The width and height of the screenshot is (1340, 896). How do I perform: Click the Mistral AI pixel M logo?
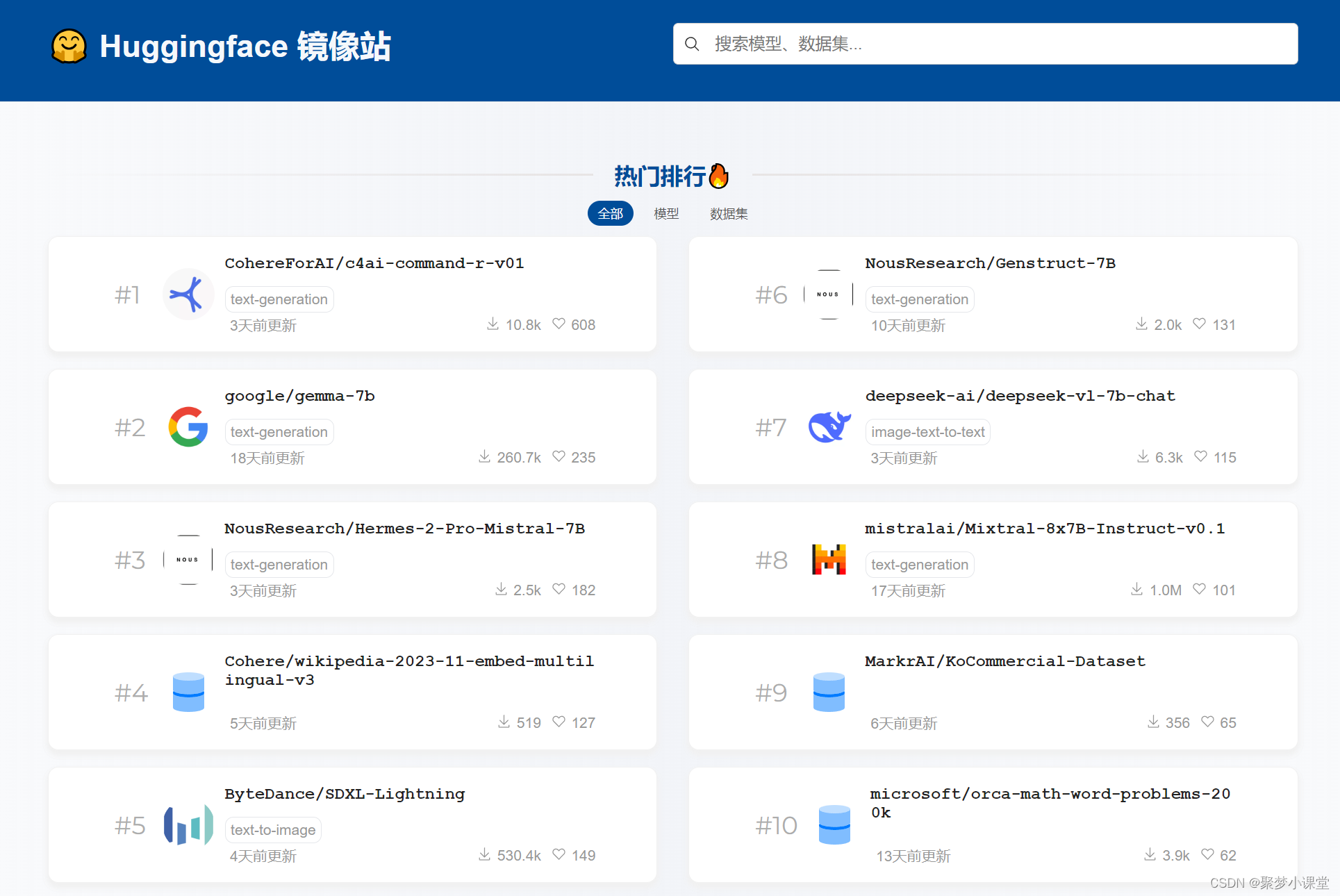829,560
